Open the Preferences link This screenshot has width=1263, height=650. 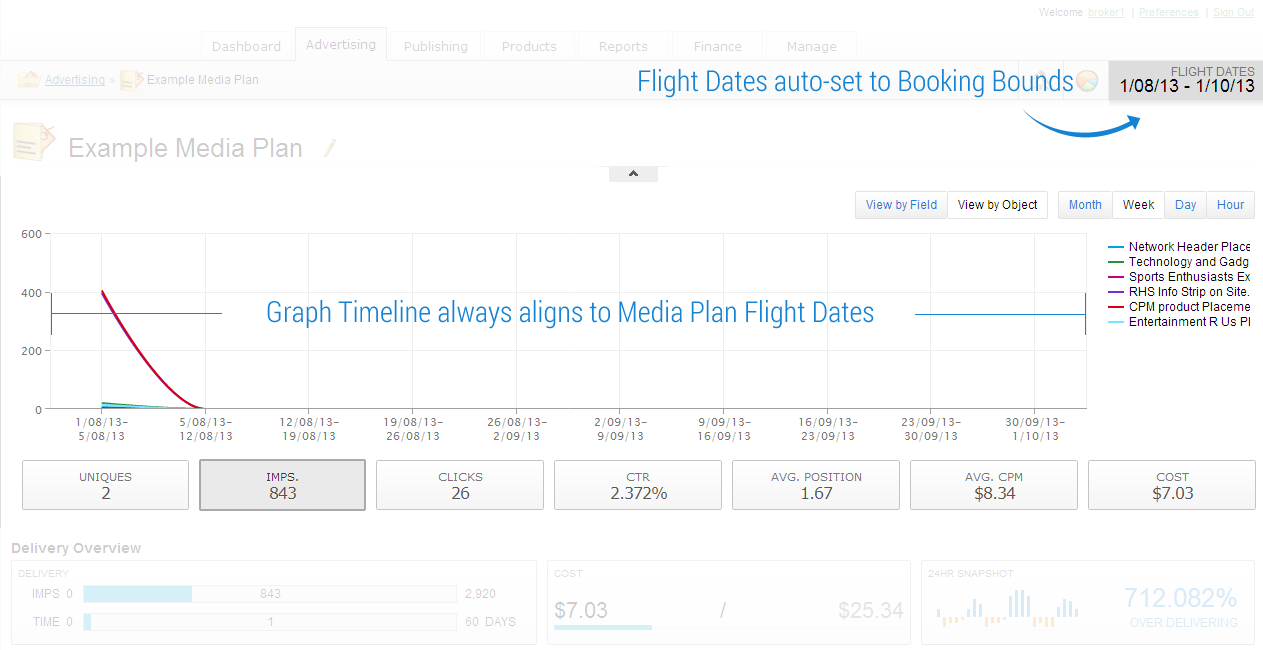tap(1169, 13)
